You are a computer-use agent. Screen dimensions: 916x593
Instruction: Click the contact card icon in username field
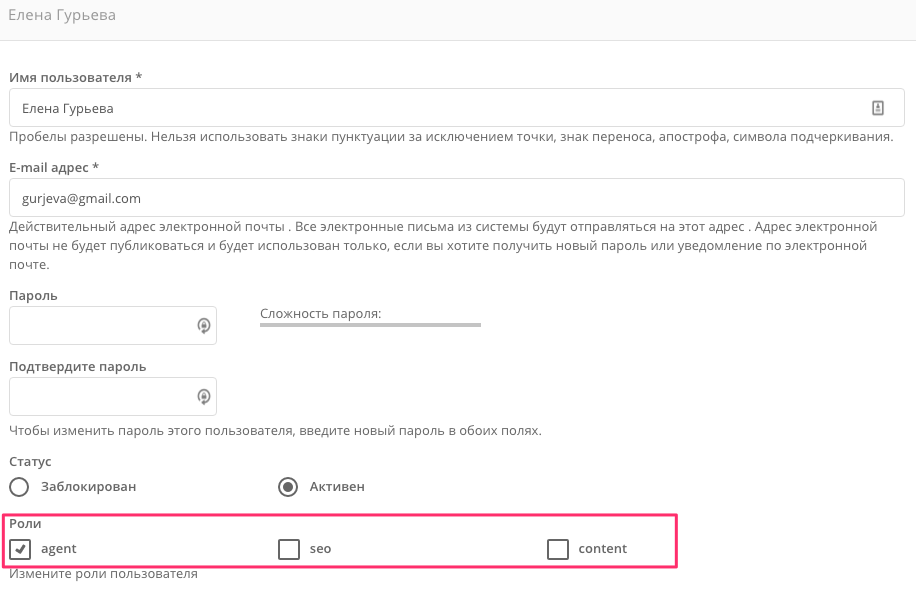coord(877,108)
